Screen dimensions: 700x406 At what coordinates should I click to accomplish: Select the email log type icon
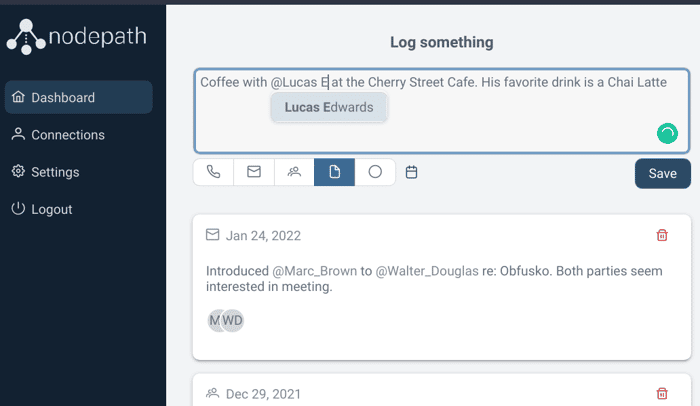point(254,172)
